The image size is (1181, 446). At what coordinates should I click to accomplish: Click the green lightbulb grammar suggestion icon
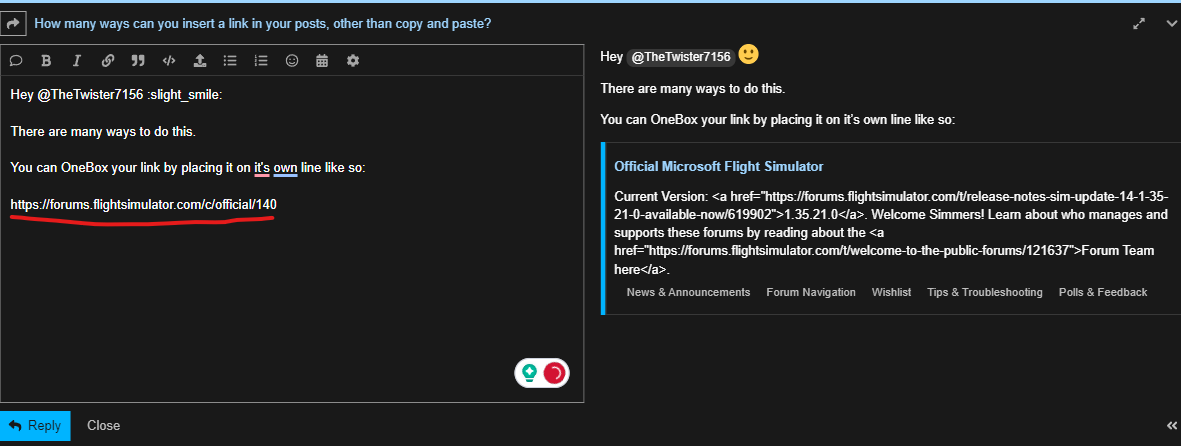point(529,373)
